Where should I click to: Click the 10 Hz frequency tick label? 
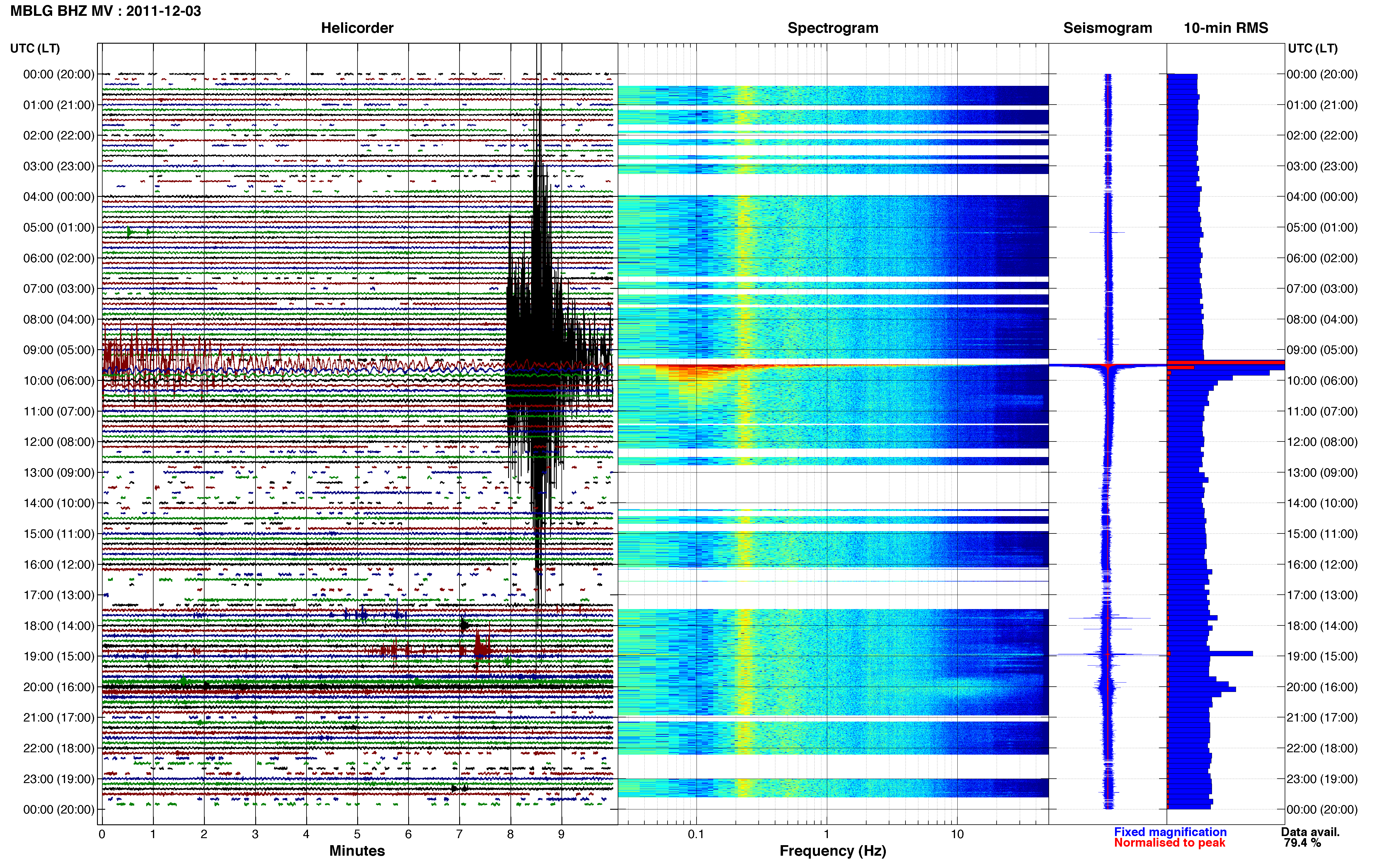957,833
